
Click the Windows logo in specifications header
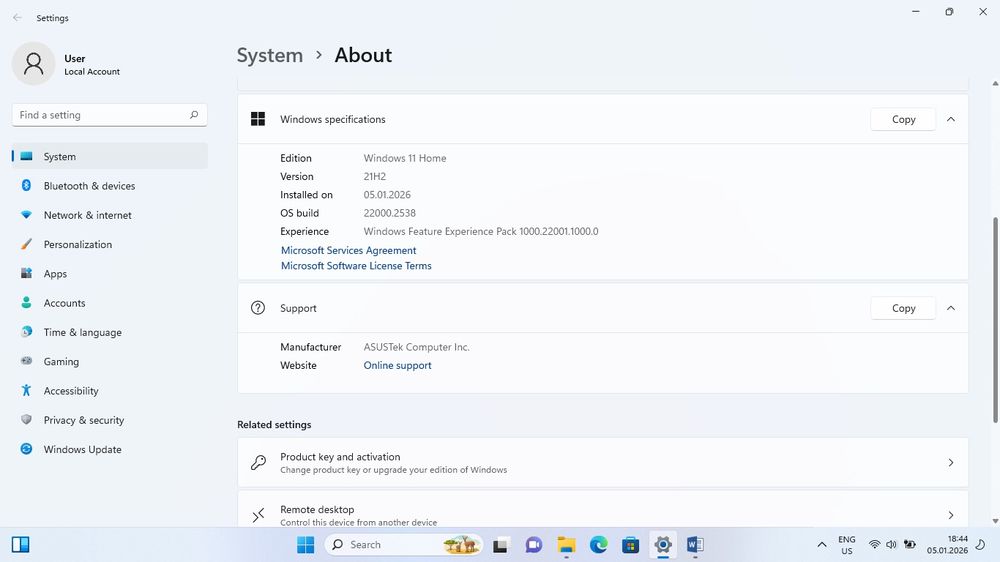258,119
